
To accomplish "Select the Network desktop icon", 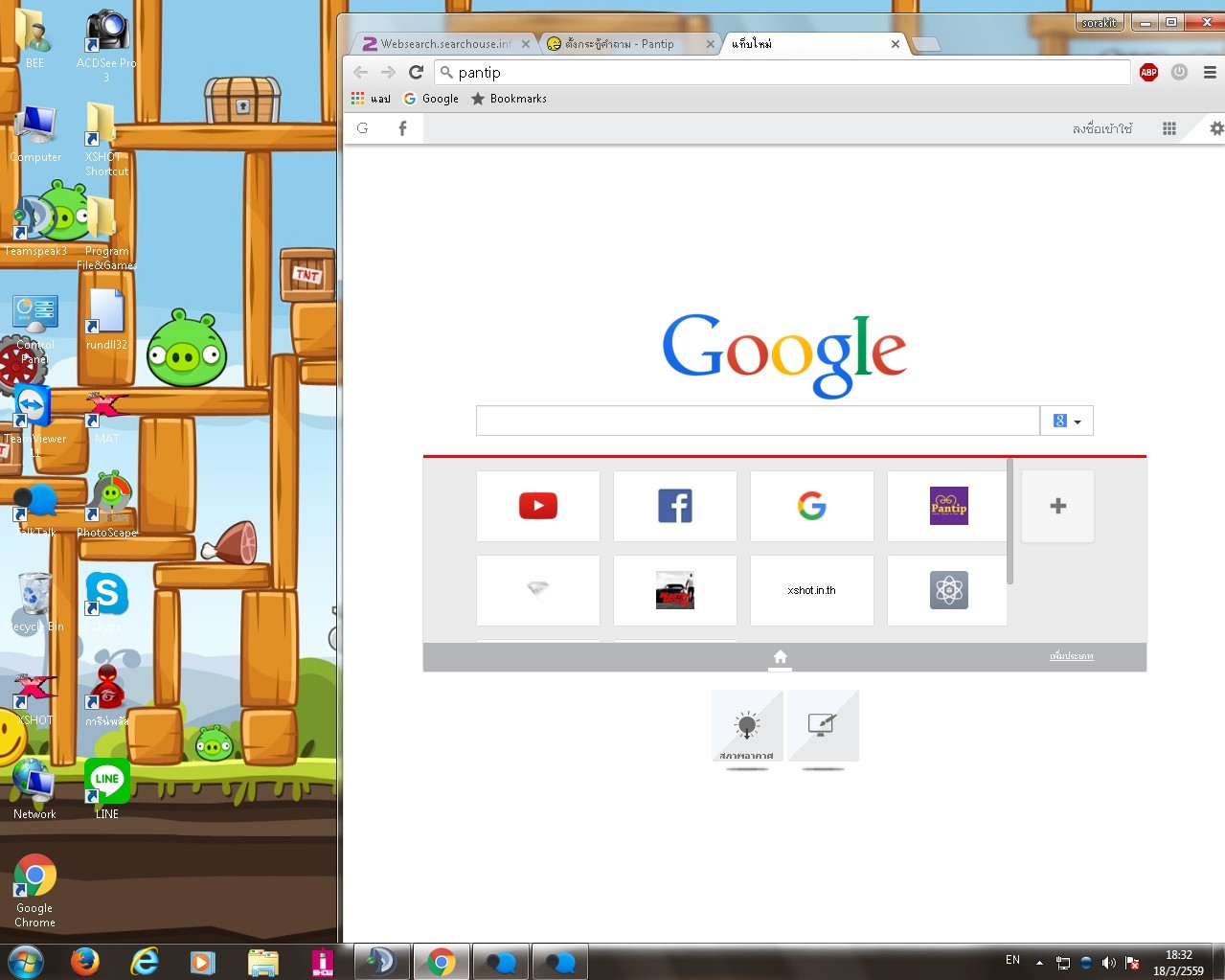I will [x=34, y=790].
